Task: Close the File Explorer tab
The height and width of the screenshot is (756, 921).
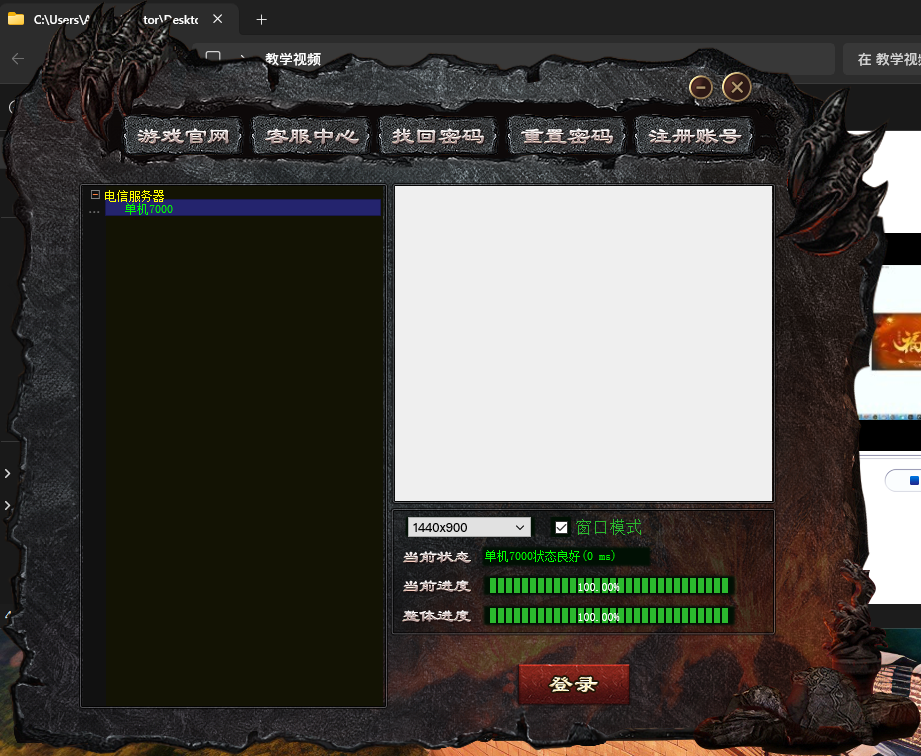Action: tap(217, 19)
